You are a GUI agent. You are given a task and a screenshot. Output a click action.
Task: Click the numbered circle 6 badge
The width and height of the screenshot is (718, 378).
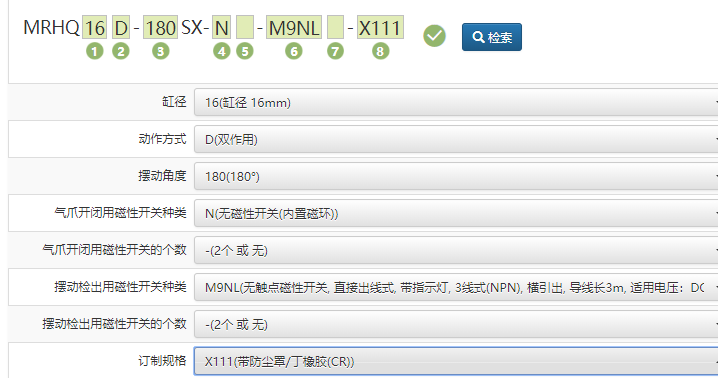coord(294,51)
